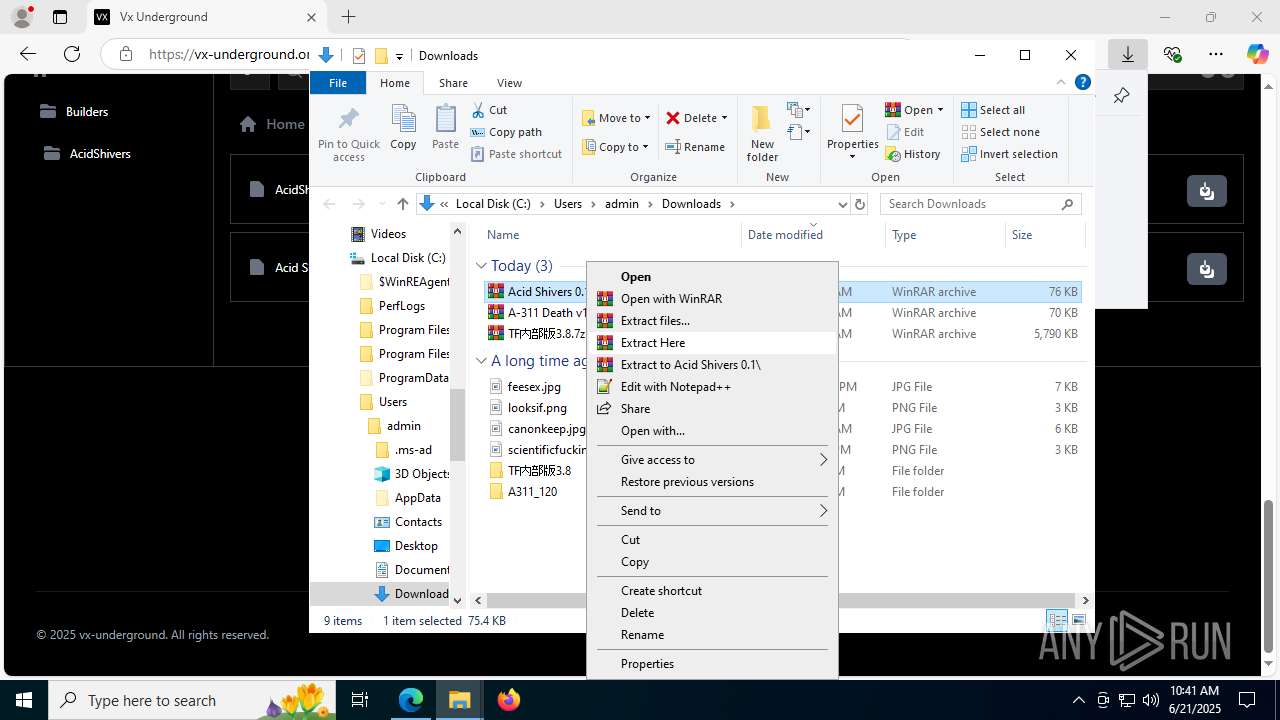Select the A311_120 folder

(x=532, y=492)
